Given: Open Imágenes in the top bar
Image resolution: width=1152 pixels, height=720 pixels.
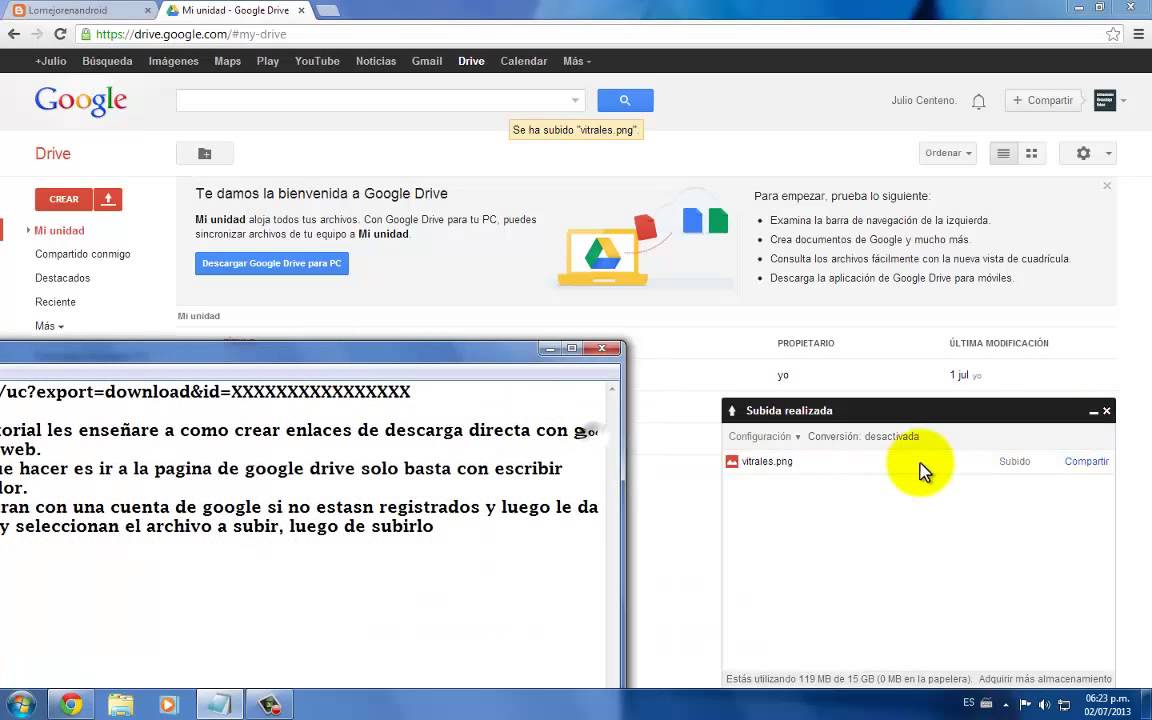Looking at the screenshot, I should [x=173, y=61].
